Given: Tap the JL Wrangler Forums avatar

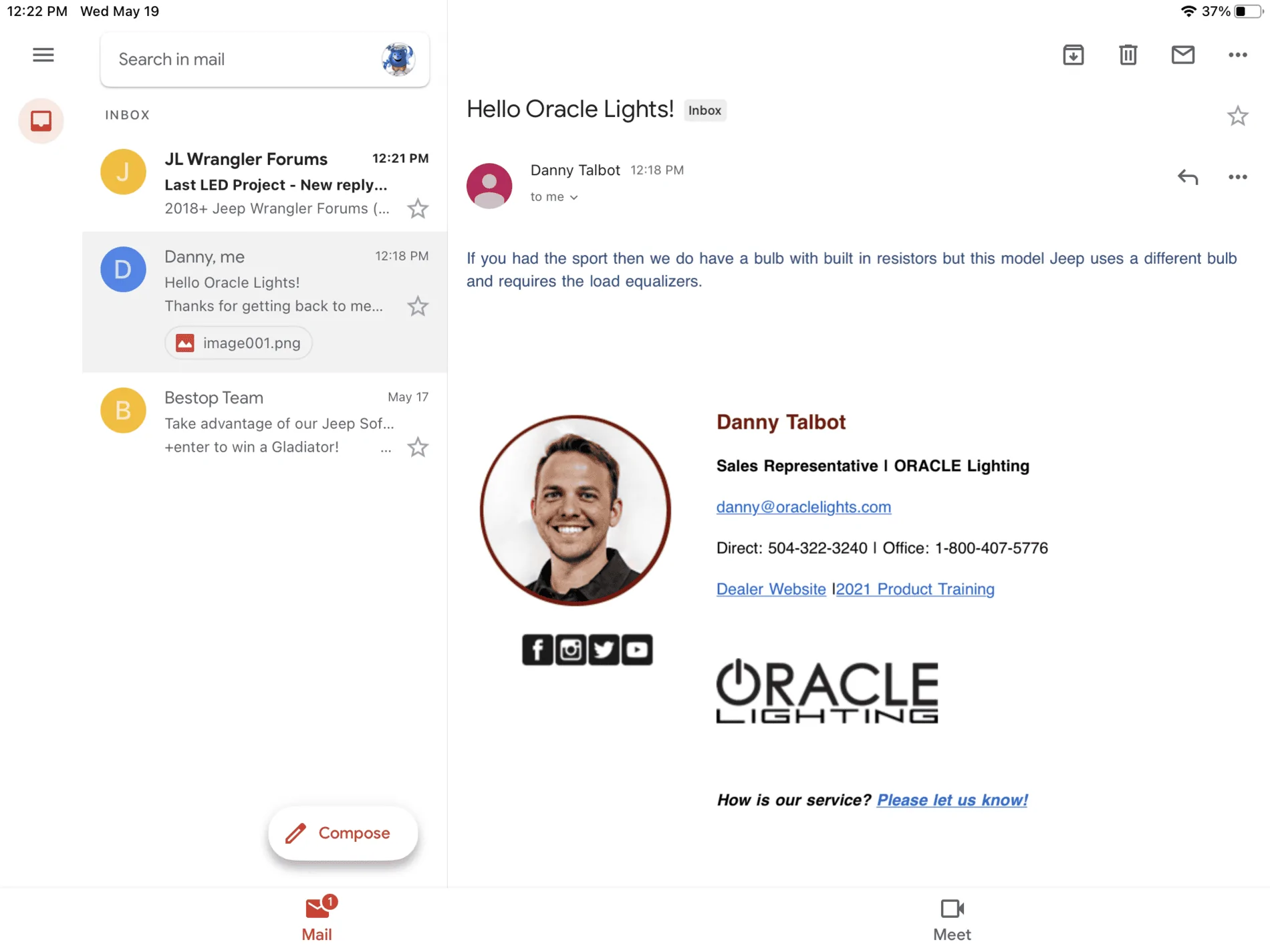Looking at the screenshot, I should [123, 172].
